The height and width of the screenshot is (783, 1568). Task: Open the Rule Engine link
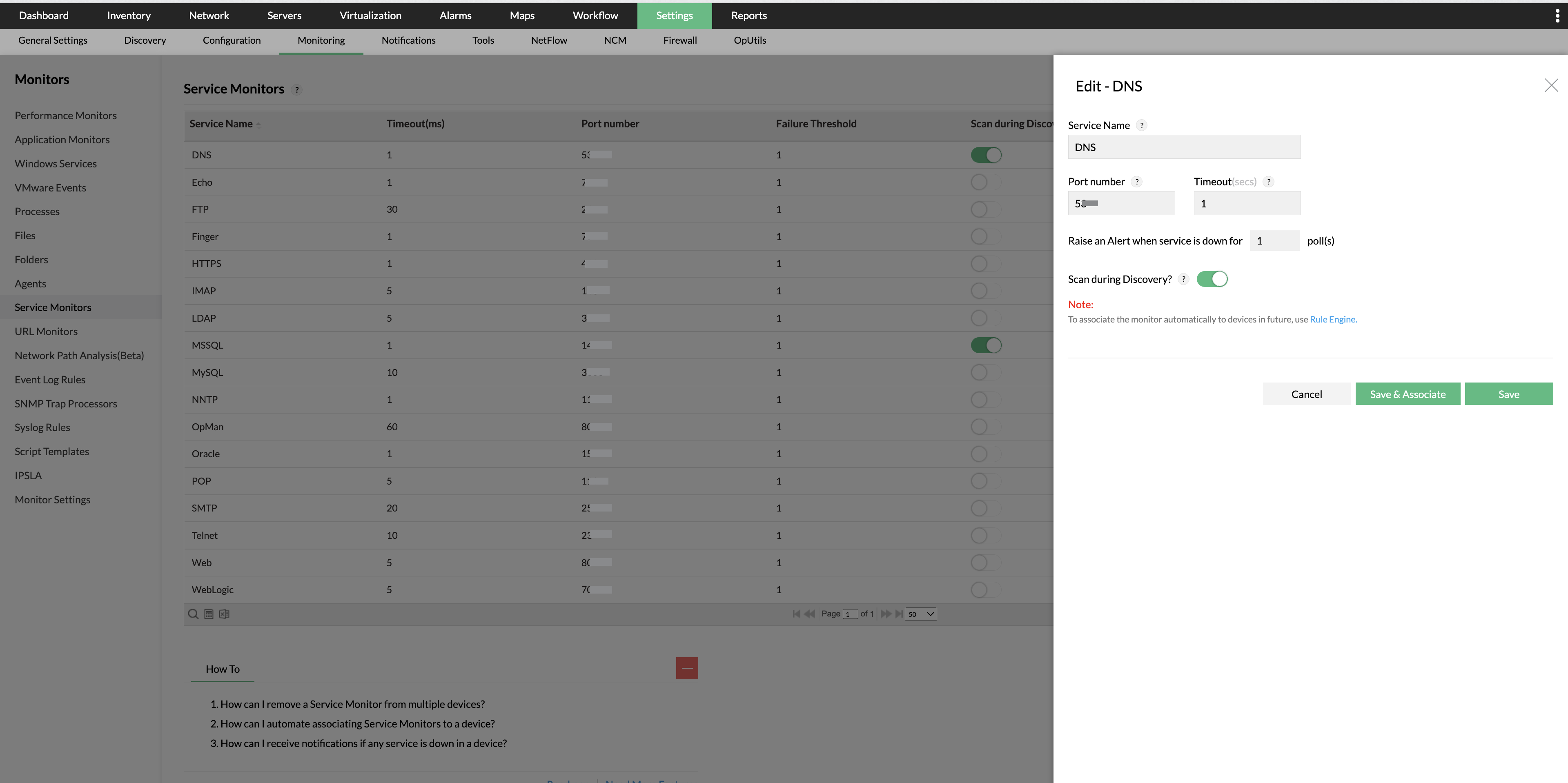point(1332,319)
